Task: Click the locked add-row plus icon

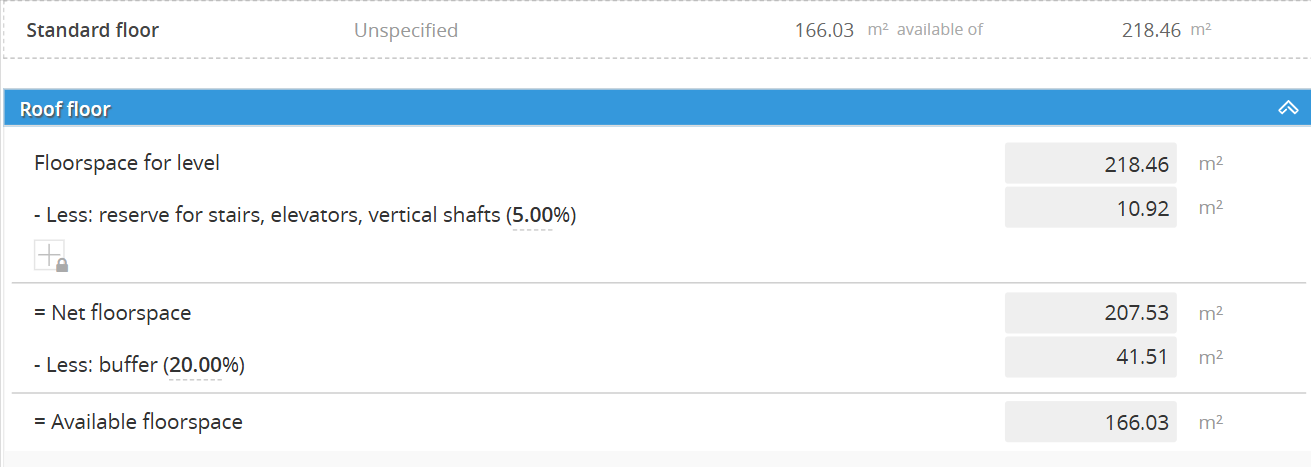Action: coord(50,256)
